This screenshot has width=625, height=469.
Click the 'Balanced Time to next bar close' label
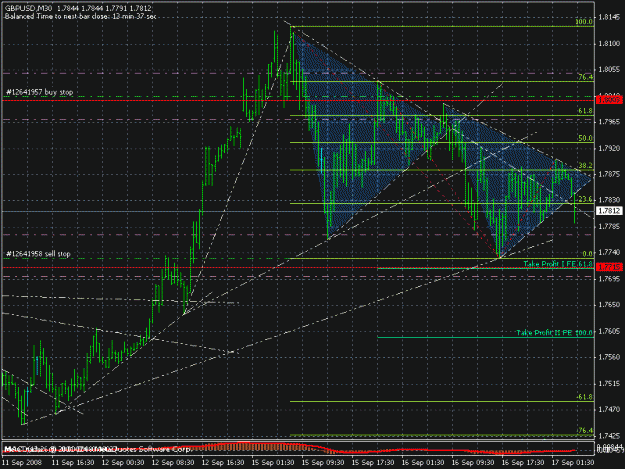(x=80, y=16)
